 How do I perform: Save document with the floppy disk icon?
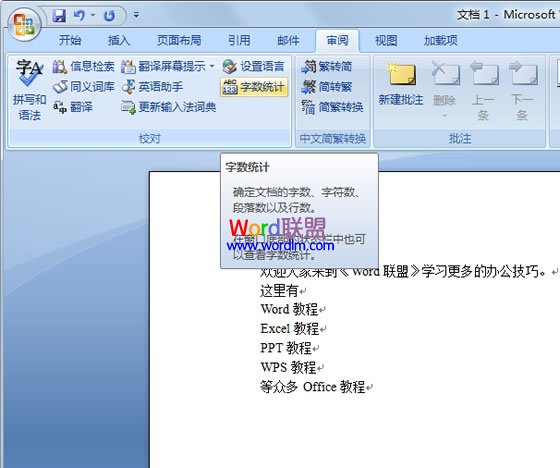(x=59, y=16)
